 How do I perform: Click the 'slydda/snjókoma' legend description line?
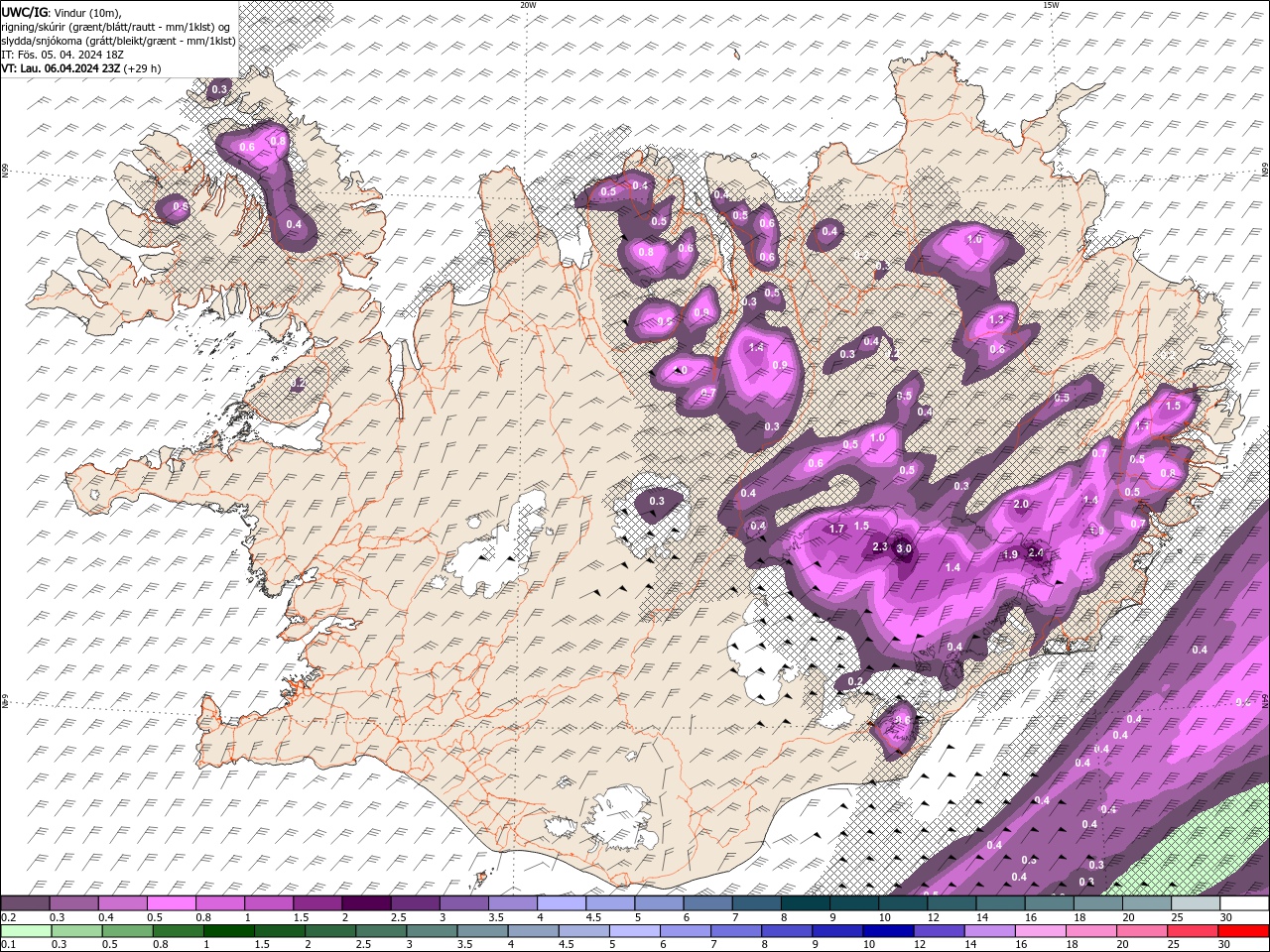118,41
